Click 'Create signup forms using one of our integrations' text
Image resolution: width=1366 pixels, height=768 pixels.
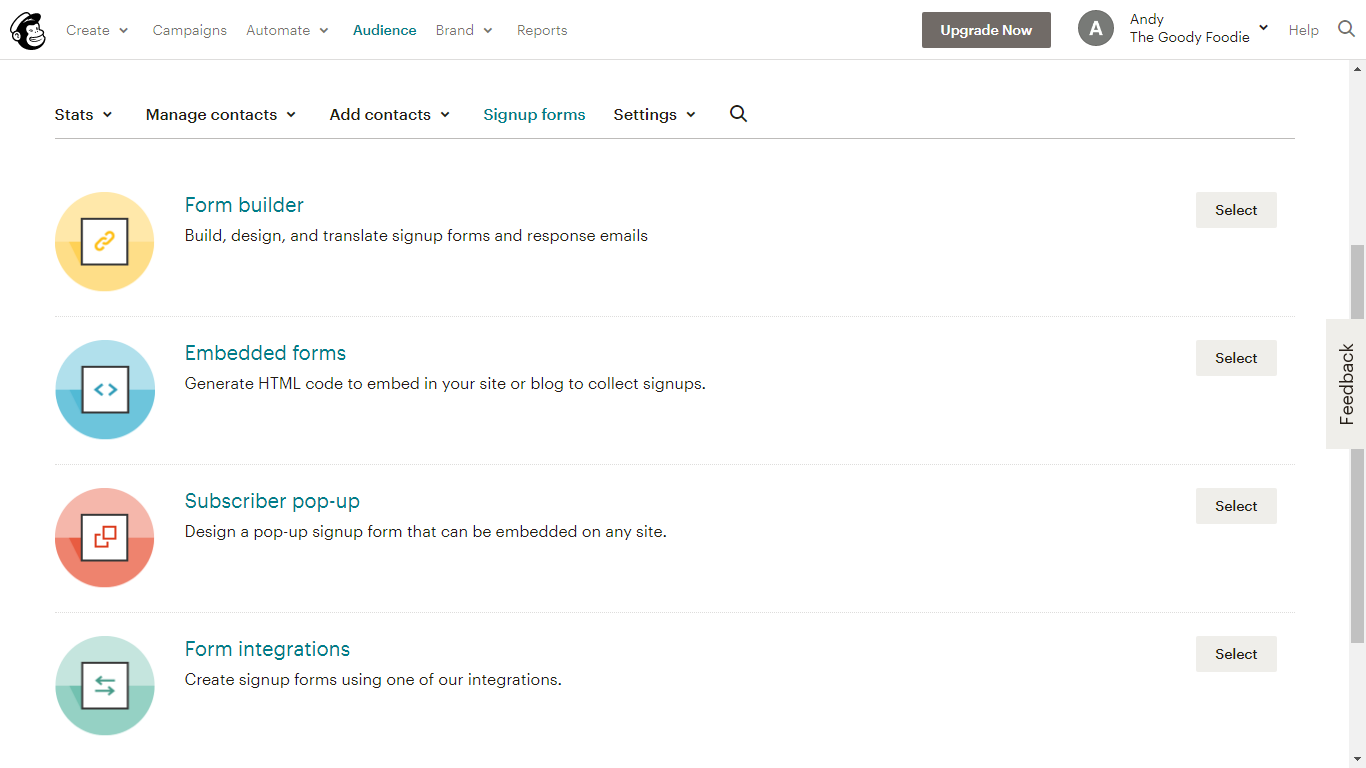[373, 680]
